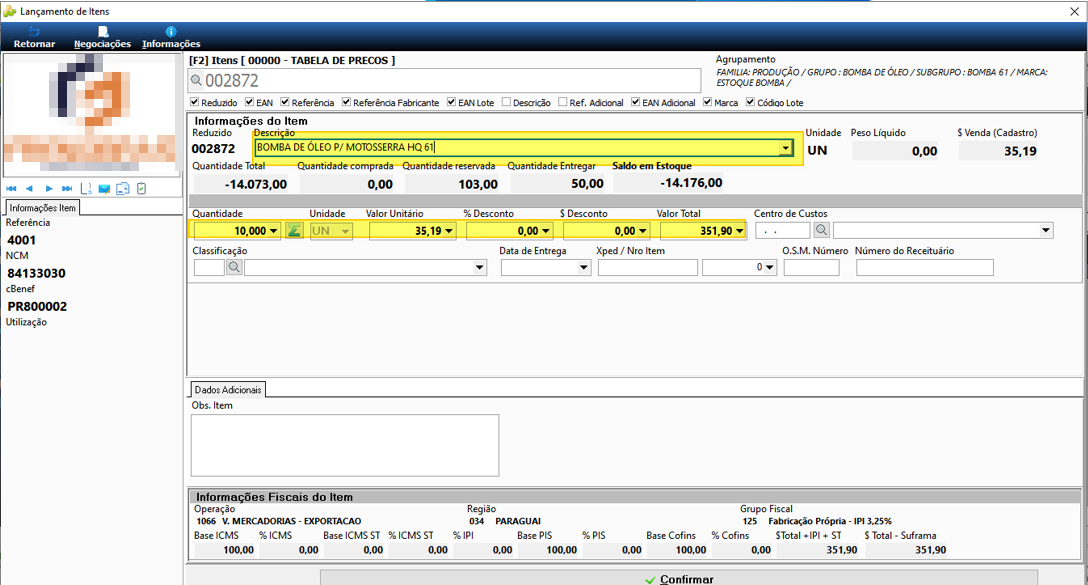1088x585 pixels.
Task: Enable the Ref. Adicional checkbox
Action: [x=563, y=102]
